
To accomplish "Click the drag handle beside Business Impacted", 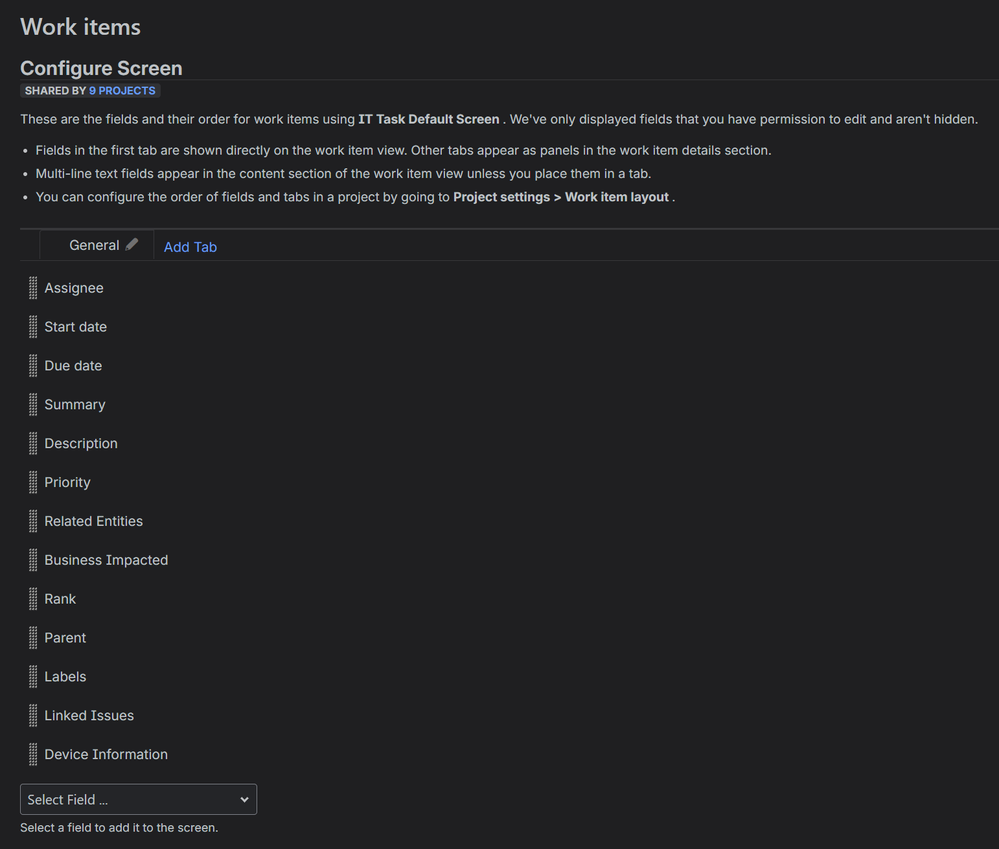I will [x=32, y=559].
